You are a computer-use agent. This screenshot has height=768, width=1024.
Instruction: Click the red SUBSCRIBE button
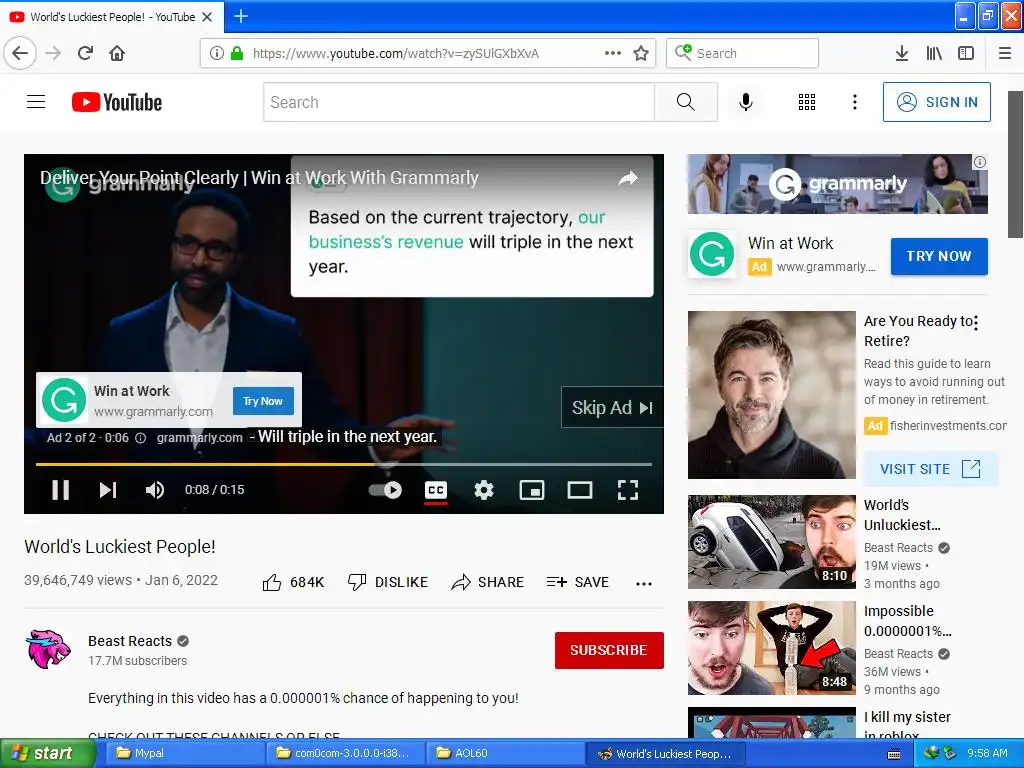tap(609, 650)
